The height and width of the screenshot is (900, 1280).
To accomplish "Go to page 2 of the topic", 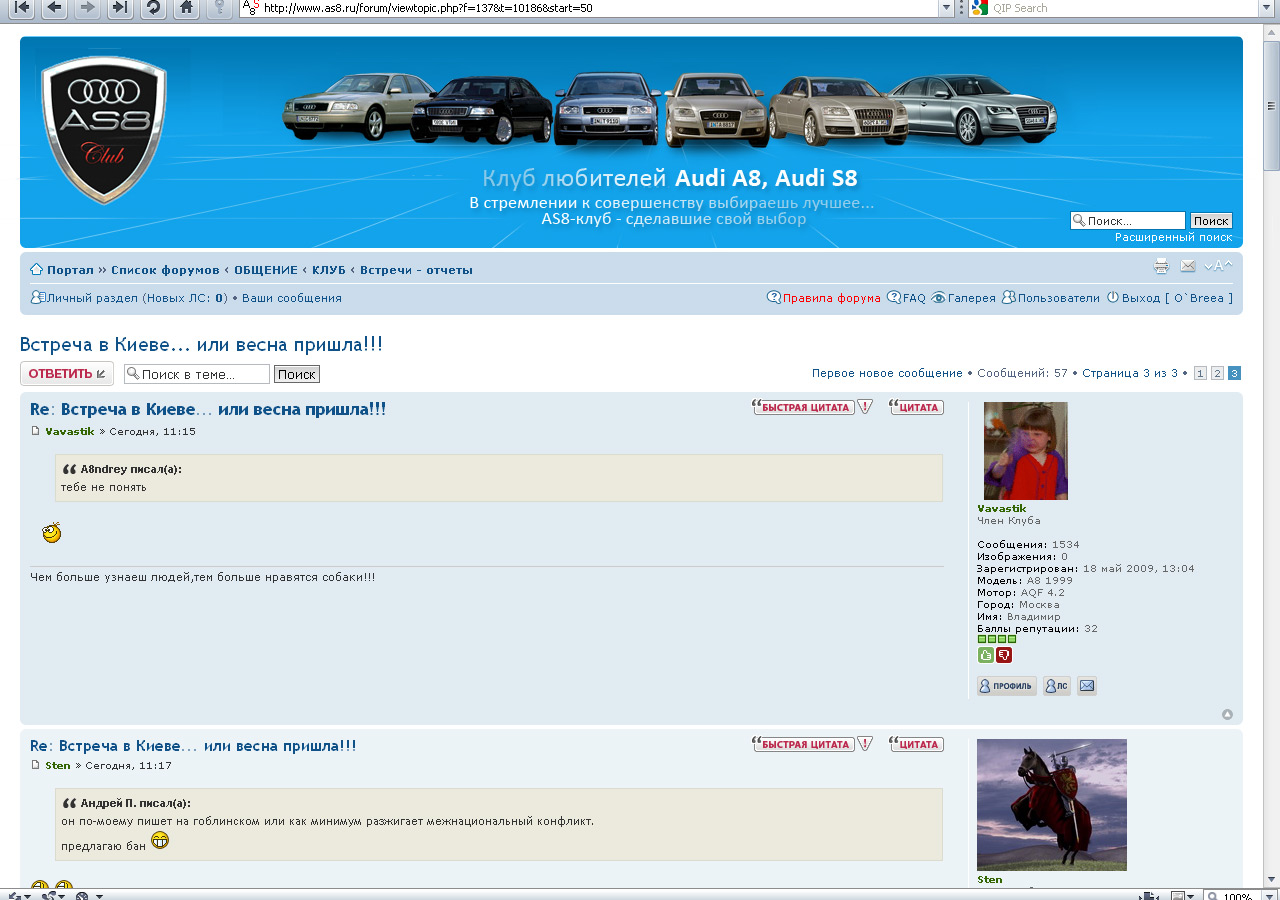I will pos(1217,373).
